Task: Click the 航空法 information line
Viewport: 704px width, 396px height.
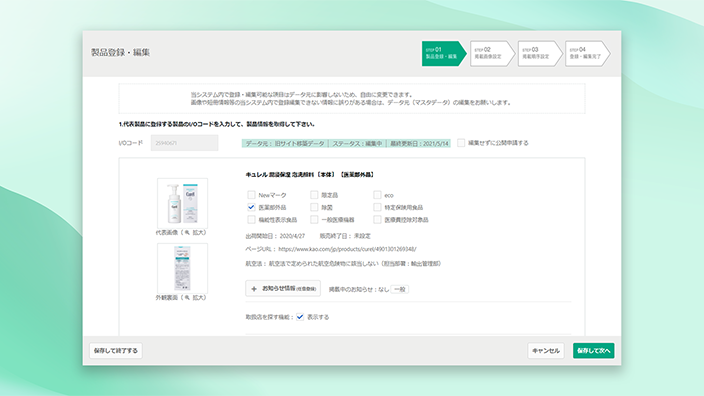Action: [x=343, y=264]
